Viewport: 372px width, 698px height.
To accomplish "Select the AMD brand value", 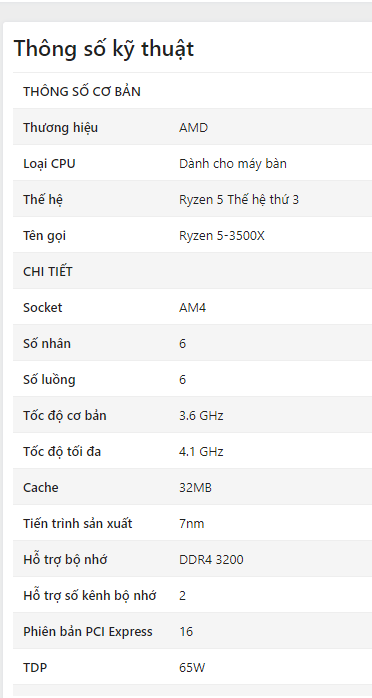I will point(194,128).
